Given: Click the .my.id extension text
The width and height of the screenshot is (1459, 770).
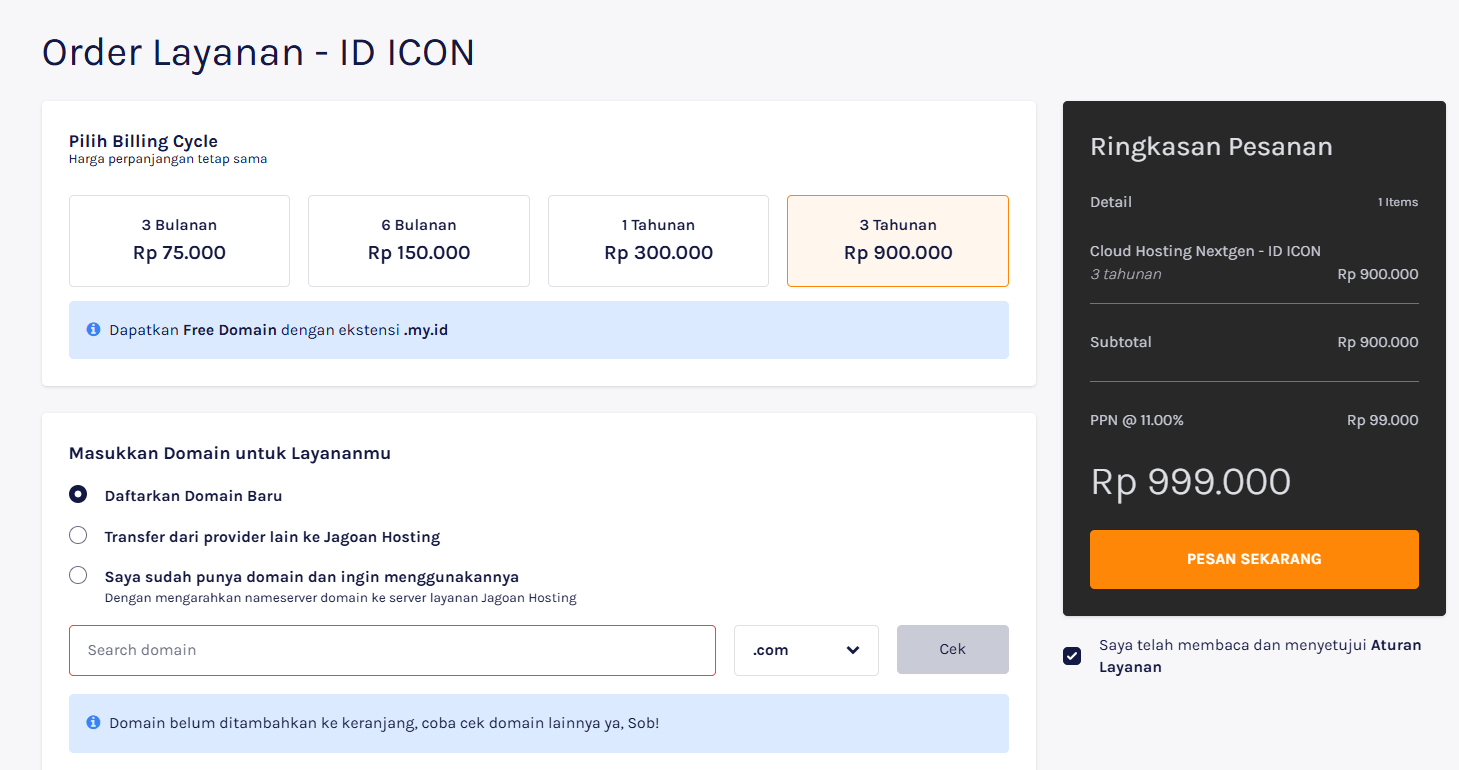Looking at the screenshot, I should 426,330.
